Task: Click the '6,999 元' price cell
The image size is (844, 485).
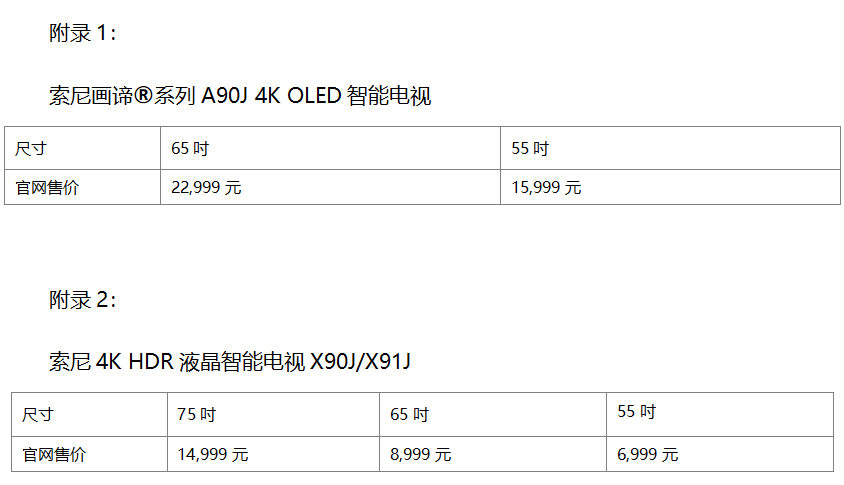Action: point(648,454)
